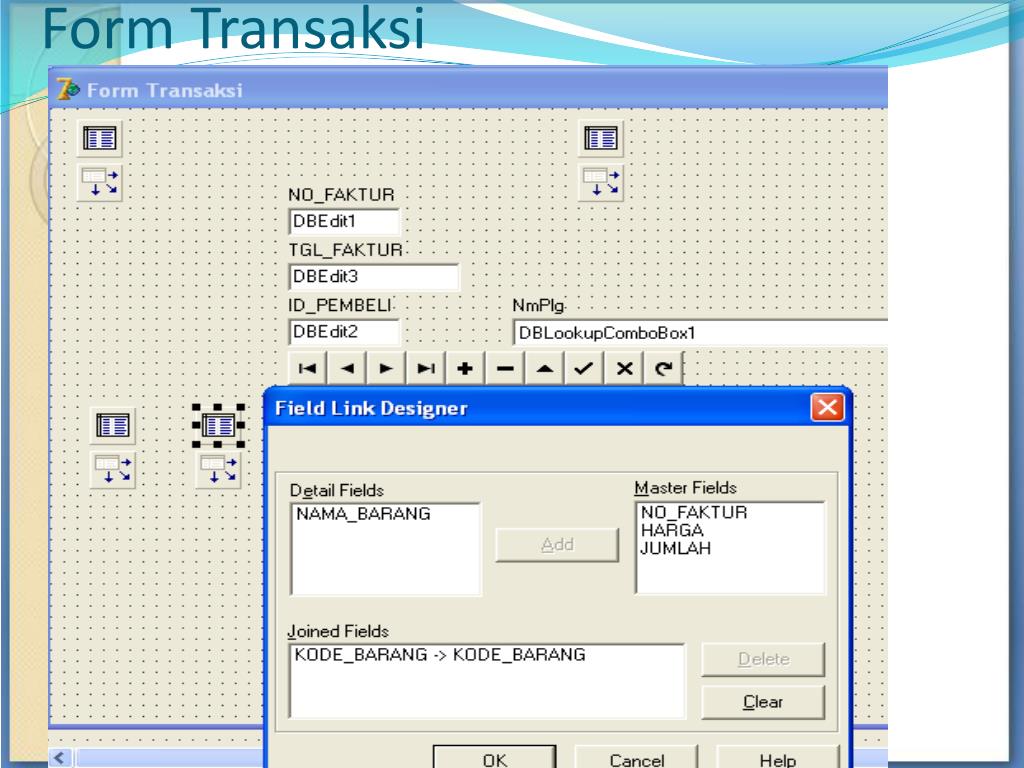Image resolution: width=1024 pixels, height=768 pixels.
Task: Select KODE_BARANG -> KODE_BARANG joined field
Action: pyautogui.click(x=440, y=655)
